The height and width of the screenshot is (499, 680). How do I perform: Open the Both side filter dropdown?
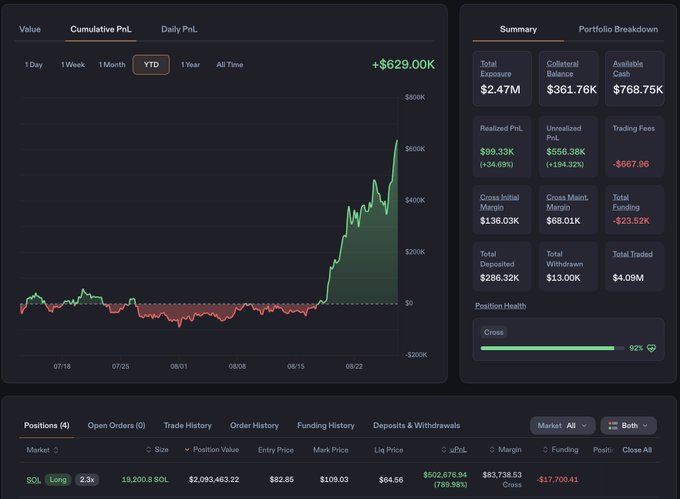[628, 426]
